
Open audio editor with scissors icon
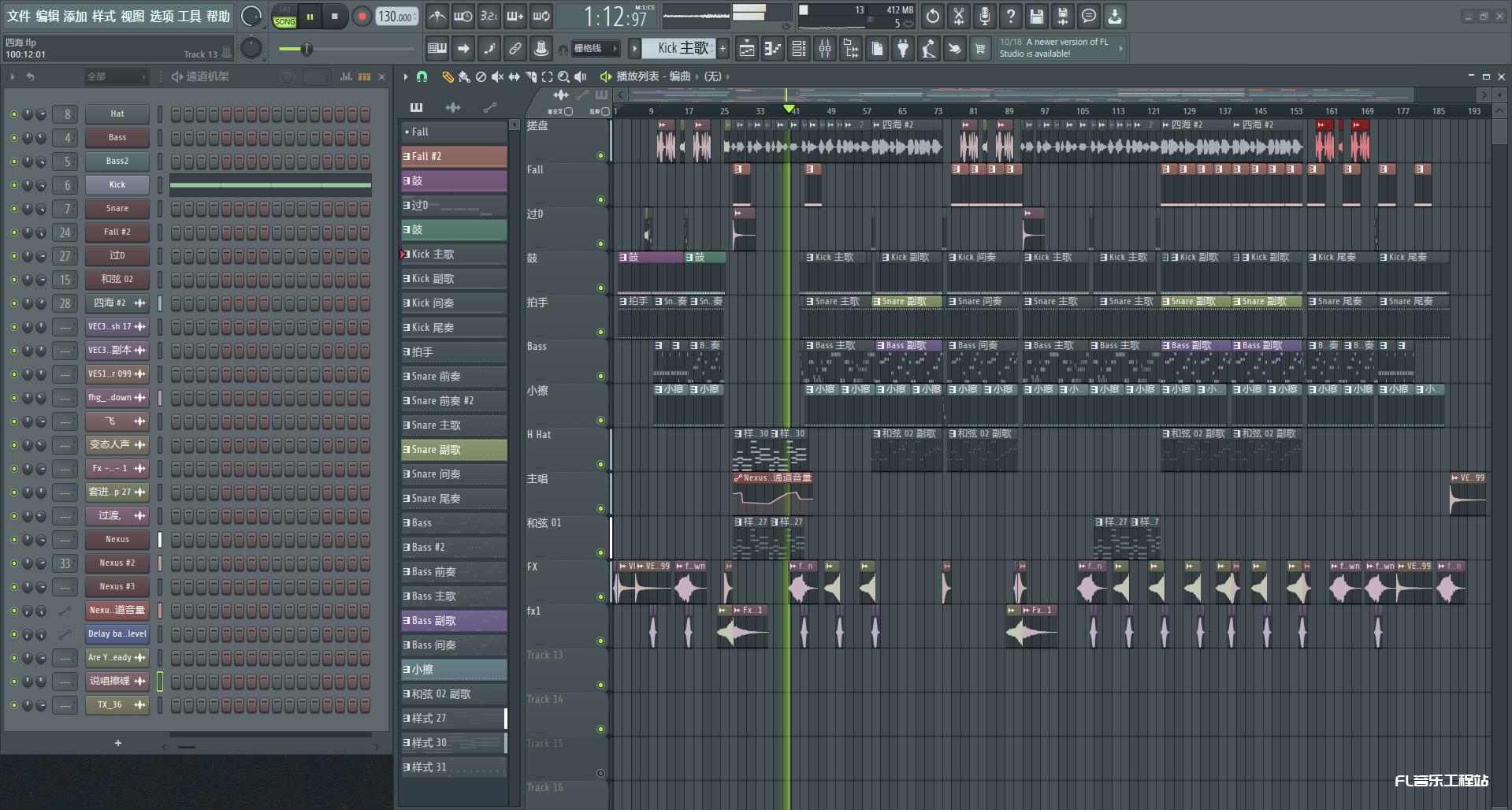pyautogui.click(x=959, y=16)
